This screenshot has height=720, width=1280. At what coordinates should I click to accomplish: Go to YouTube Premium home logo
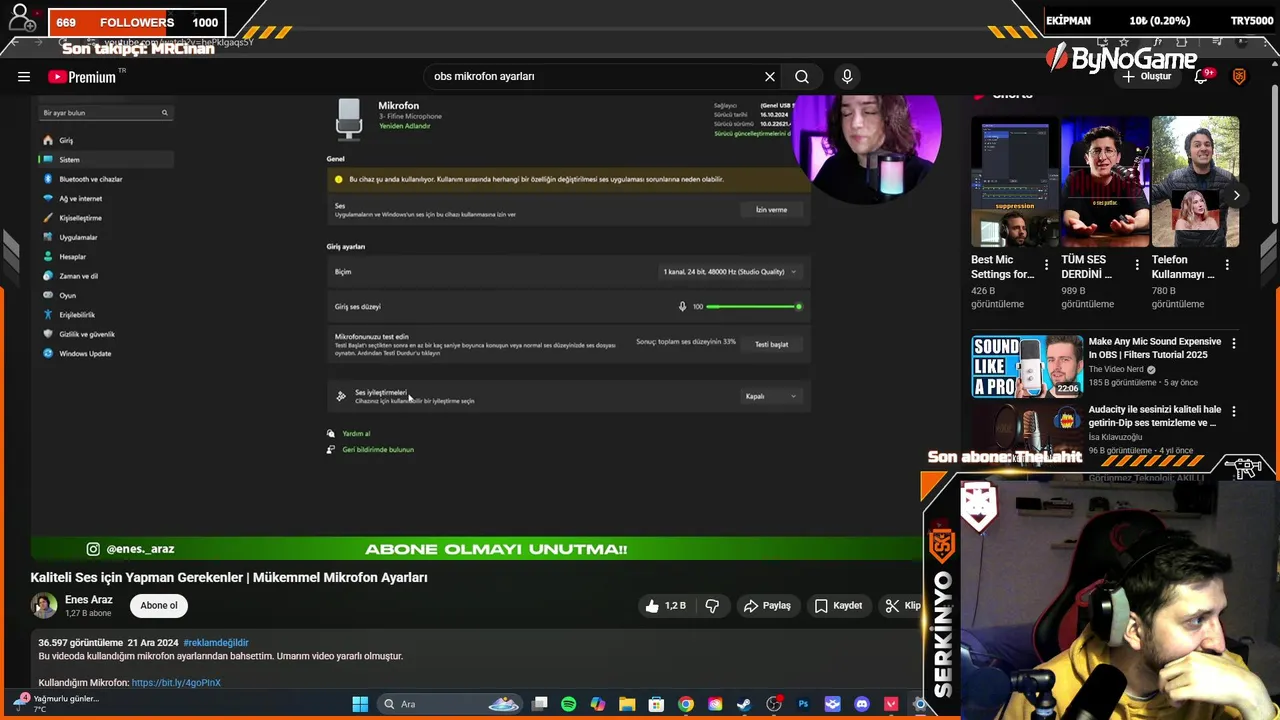pos(84,77)
